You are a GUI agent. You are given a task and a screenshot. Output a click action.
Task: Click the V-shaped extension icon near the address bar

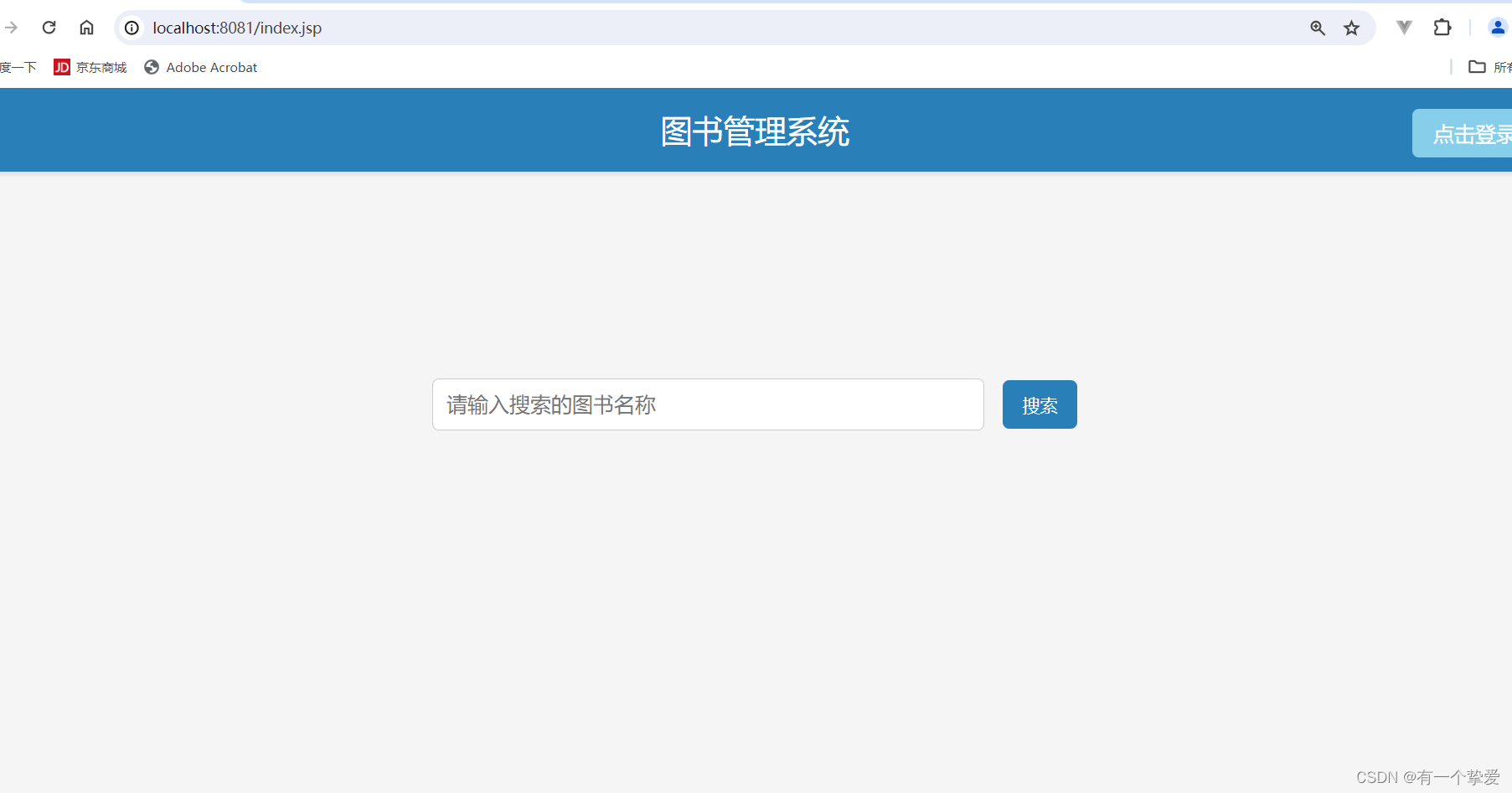(x=1403, y=27)
